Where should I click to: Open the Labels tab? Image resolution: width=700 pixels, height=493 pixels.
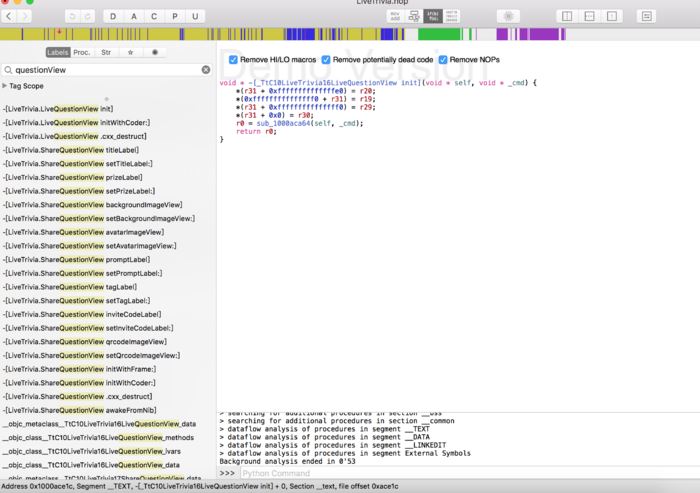(x=58, y=52)
